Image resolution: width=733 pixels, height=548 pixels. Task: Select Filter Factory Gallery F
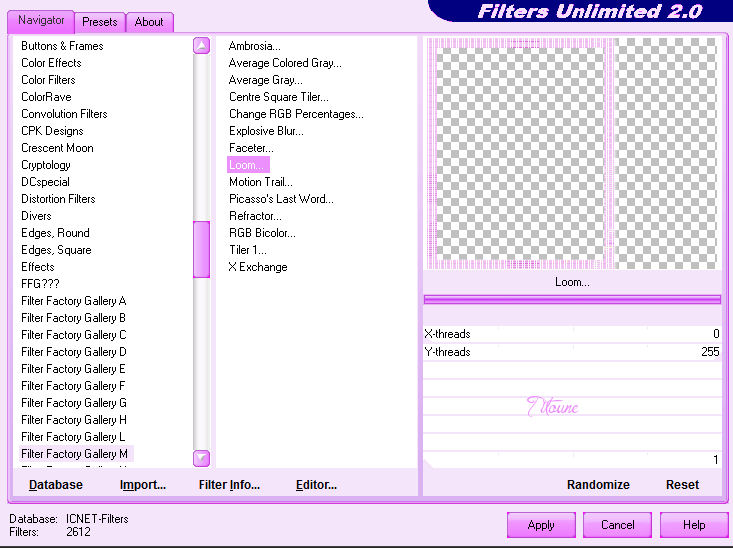73,386
